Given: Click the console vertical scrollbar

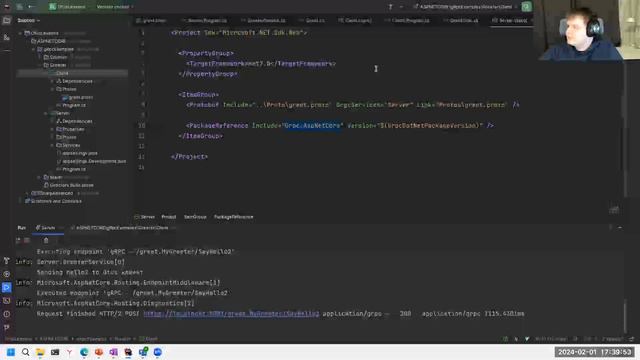Looking at the screenshot, I should [x=624, y=316].
